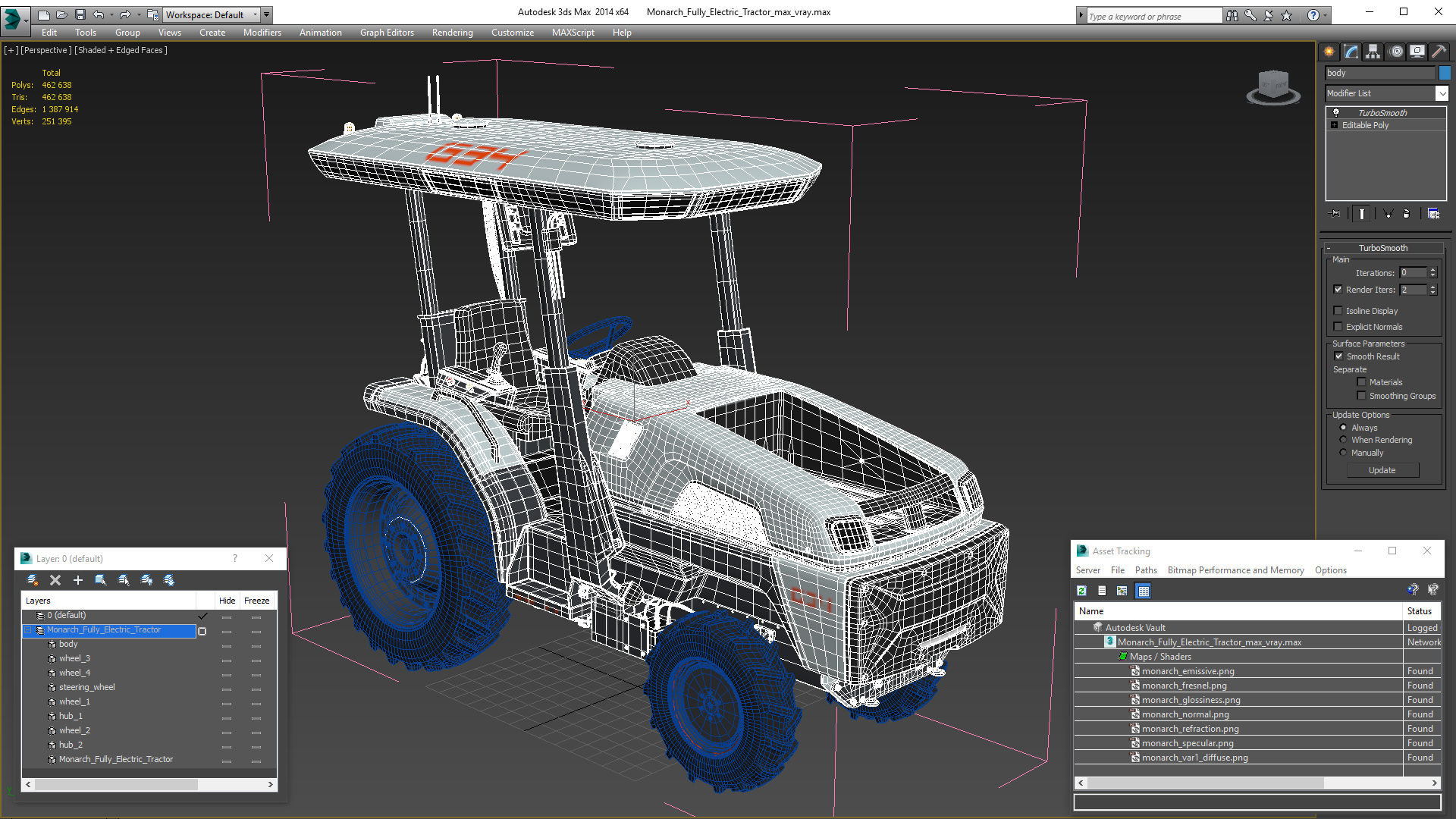Click the Pin Stack icon
The image size is (1456, 819).
pos(1335,214)
